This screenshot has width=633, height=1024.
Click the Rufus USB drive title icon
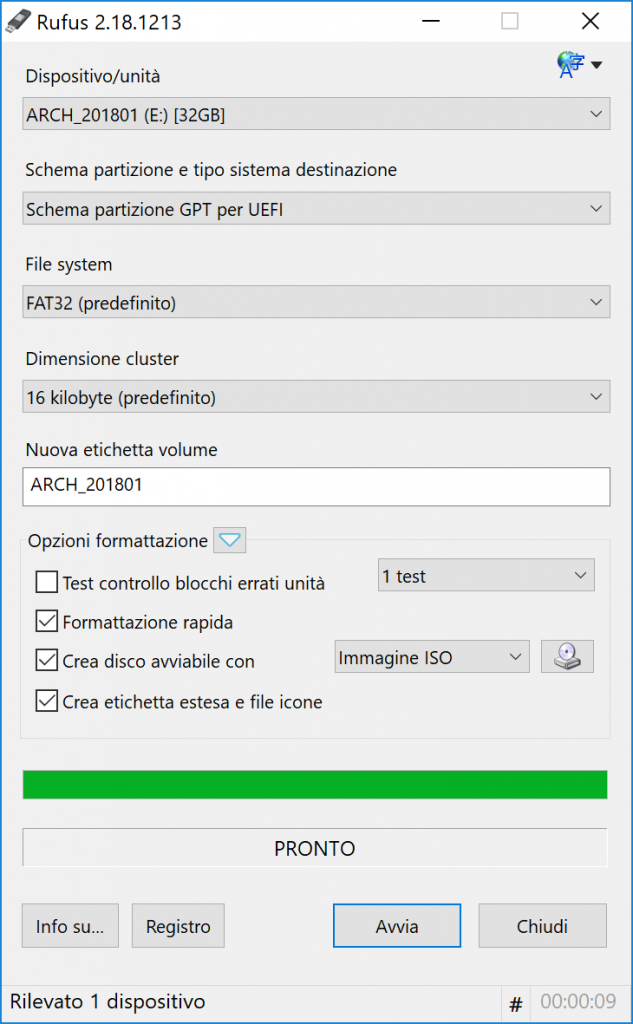[x=19, y=21]
